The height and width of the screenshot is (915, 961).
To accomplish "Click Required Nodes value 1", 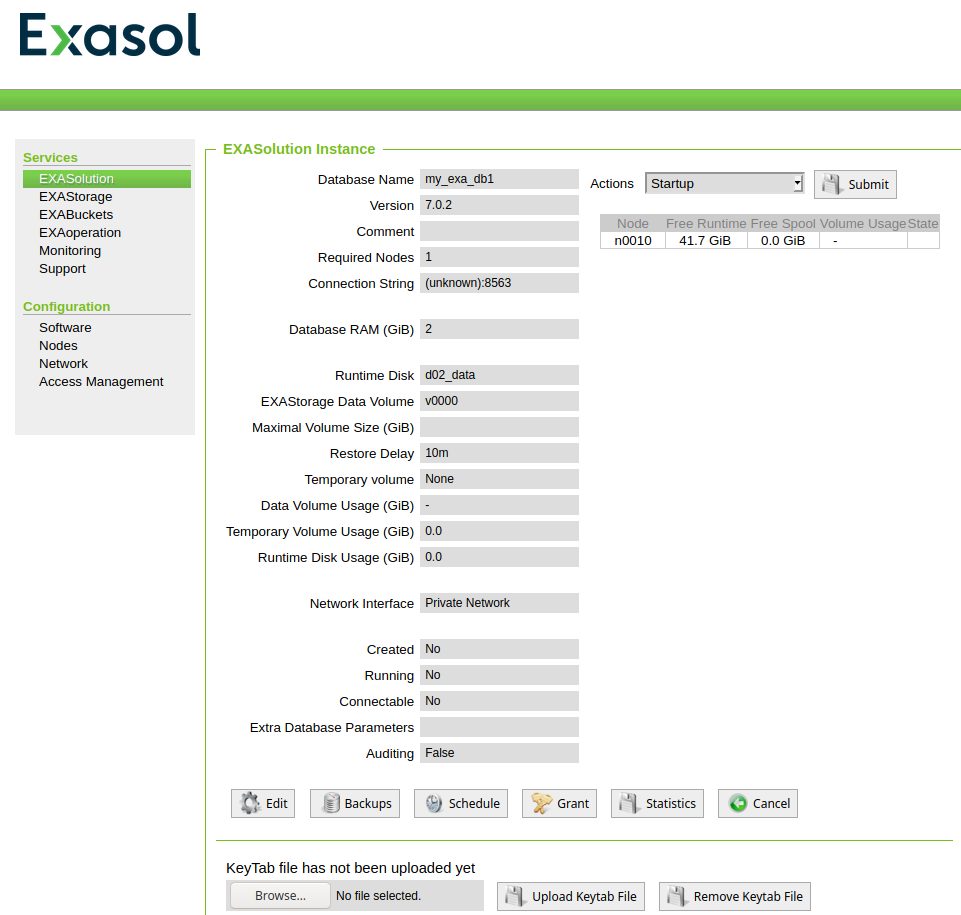I will coord(499,257).
